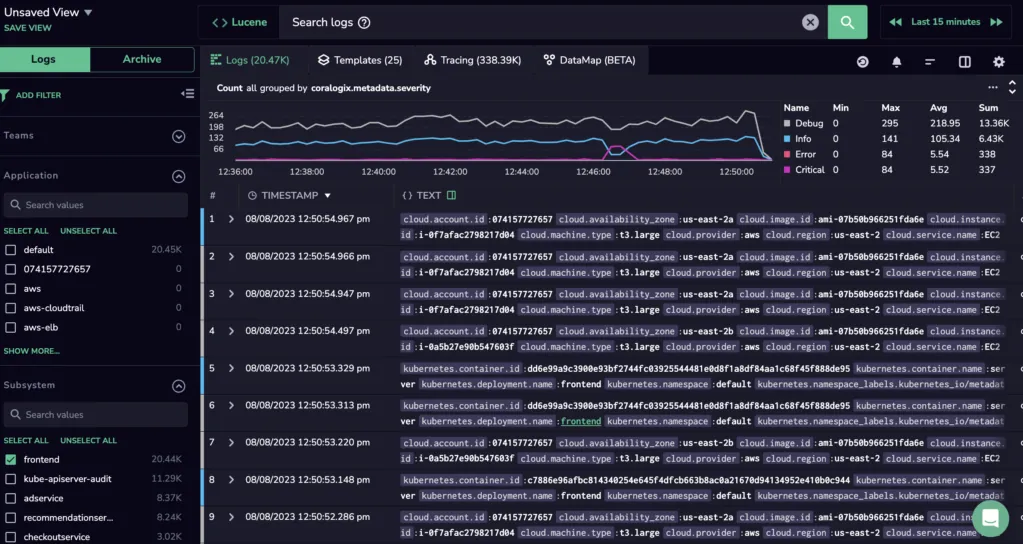The height and width of the screenshot is (544, 1023).
Task: Expand log row number 5
Action: [x=231, y=369]
